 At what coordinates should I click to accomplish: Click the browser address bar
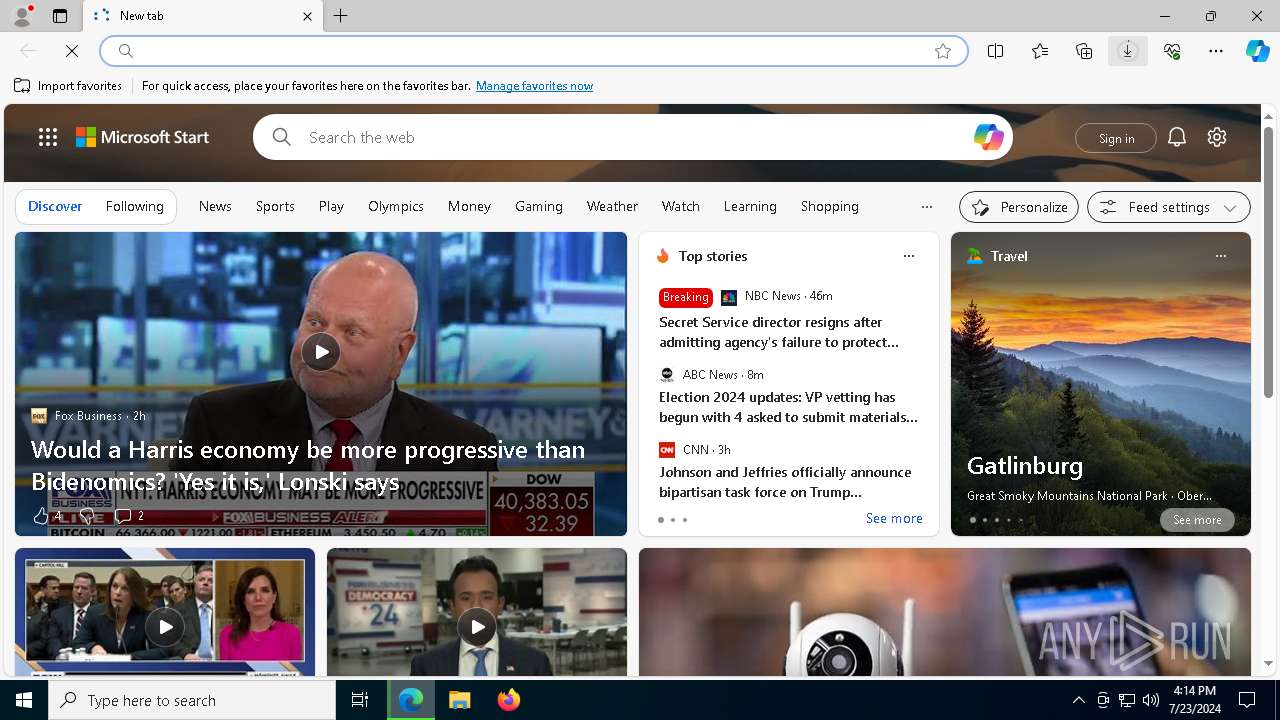534,51
